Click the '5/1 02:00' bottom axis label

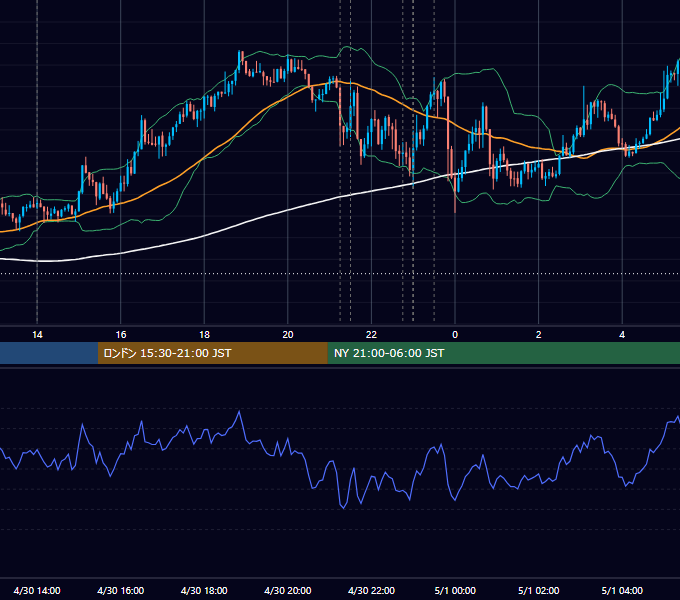tap(539, 590)
